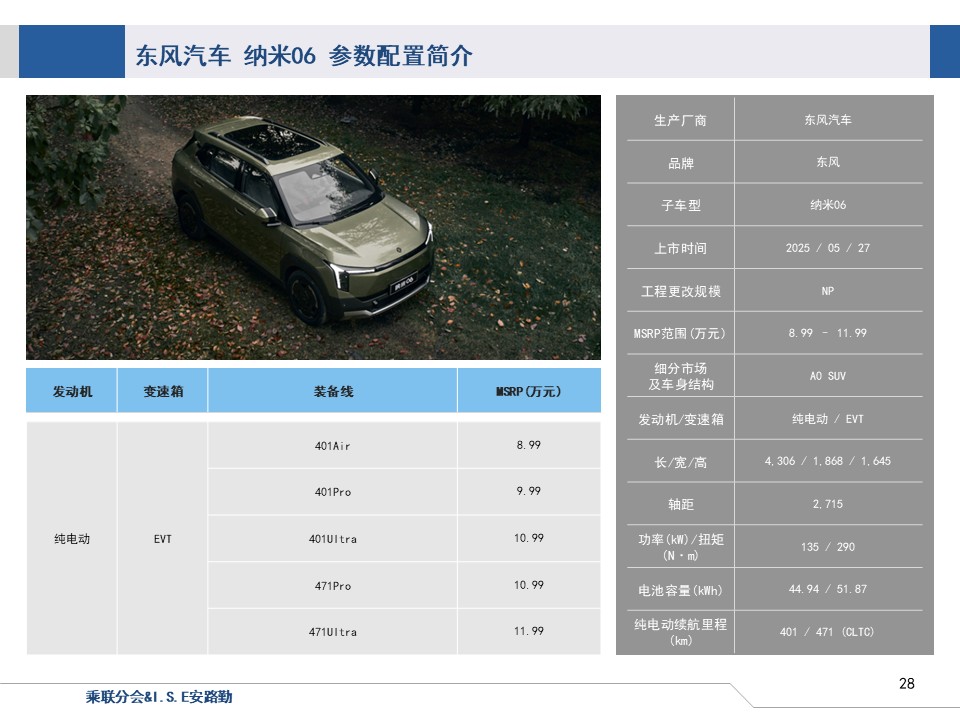This screenshot has width=960, height=720.
Task: Click the A0 SUV value
Action: click(828, 376)
